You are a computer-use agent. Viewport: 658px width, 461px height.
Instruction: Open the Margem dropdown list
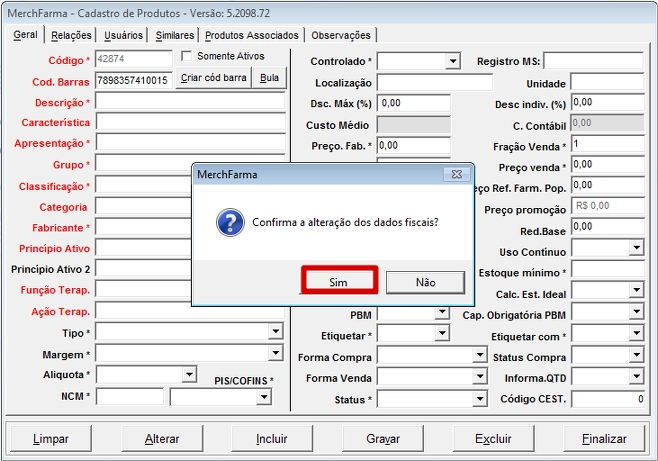click(x=275, y=353)
